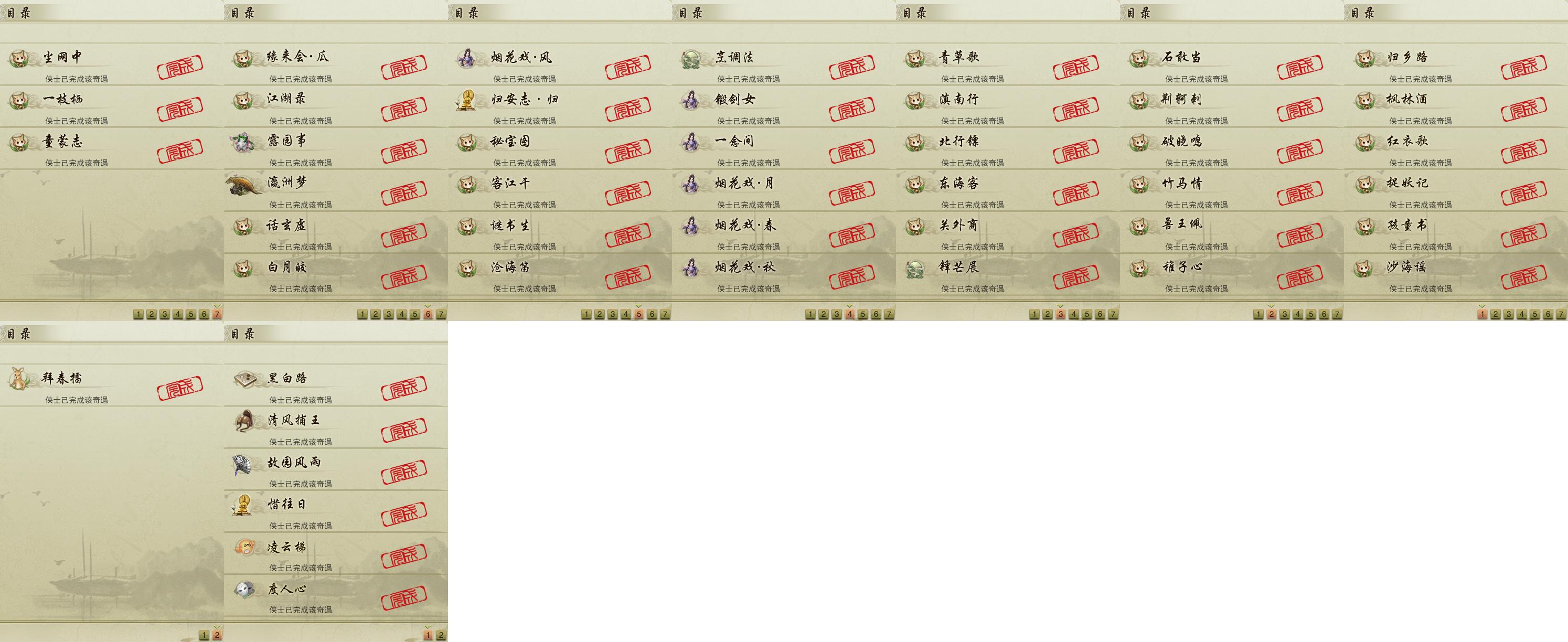Viewport: 1568px width, 642px height.
Task: Click the 沧海笛 list row
Action: (x=560, y=274)
